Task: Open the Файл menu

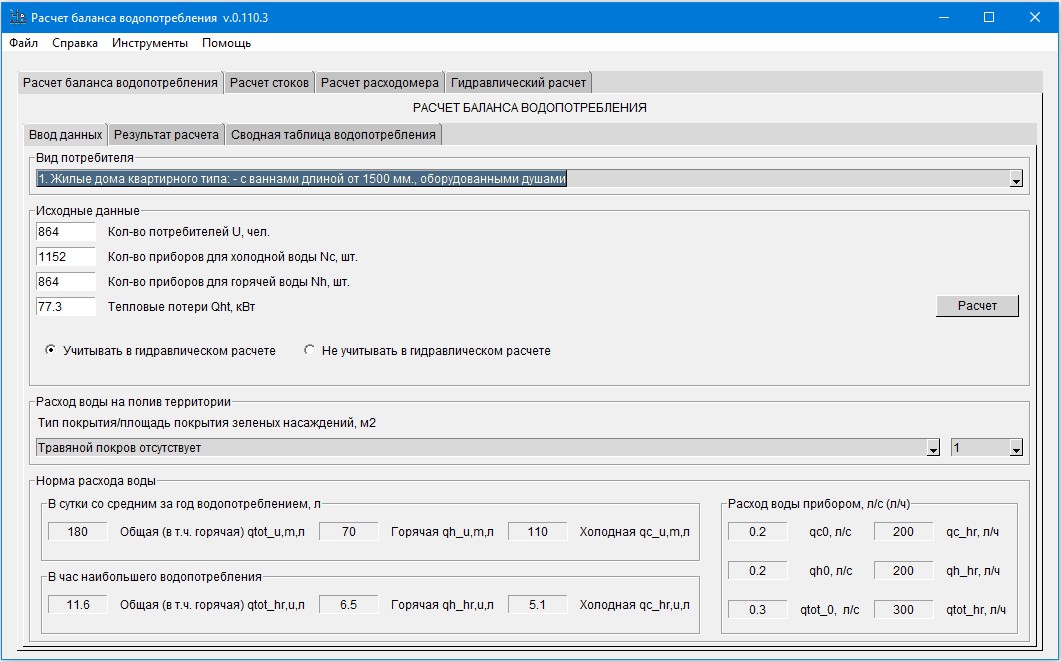Action: [x=24, y=43]
